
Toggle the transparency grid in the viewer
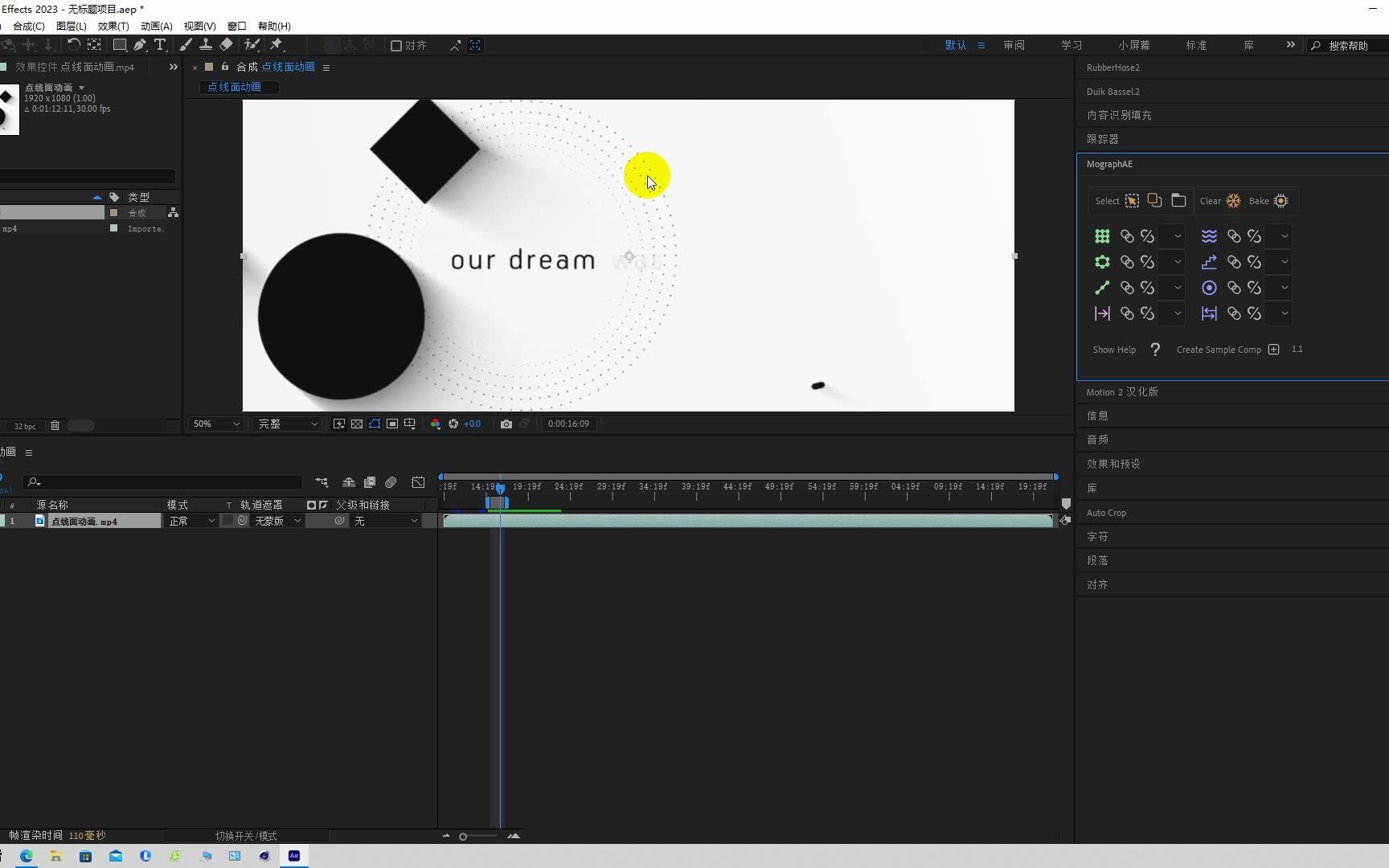point(357,424)
